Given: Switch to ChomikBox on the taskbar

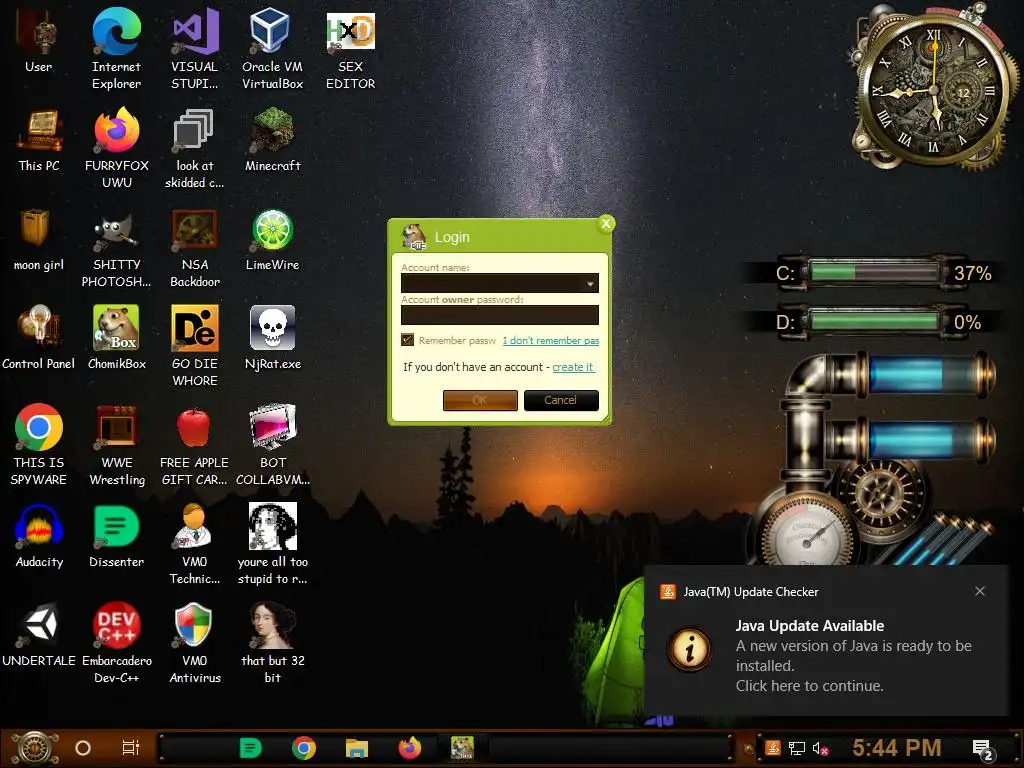Looking at the screenshot, I should click(x=462, y=748).
